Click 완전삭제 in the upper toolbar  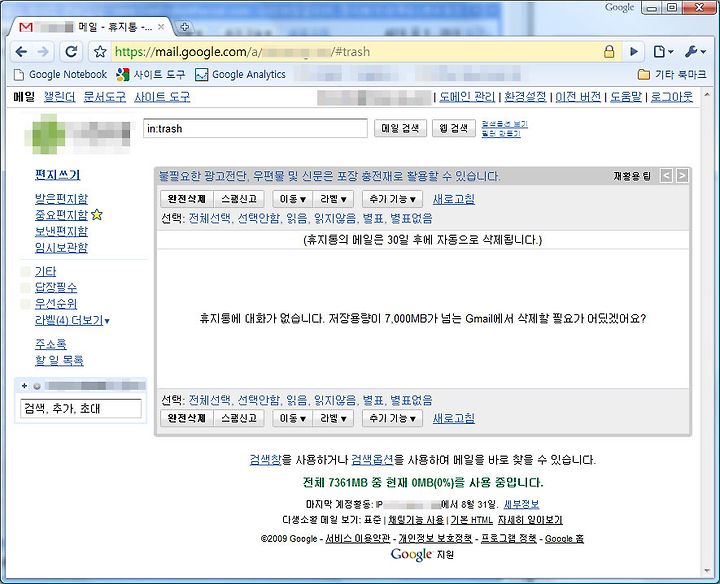click(x=186, y=199)
